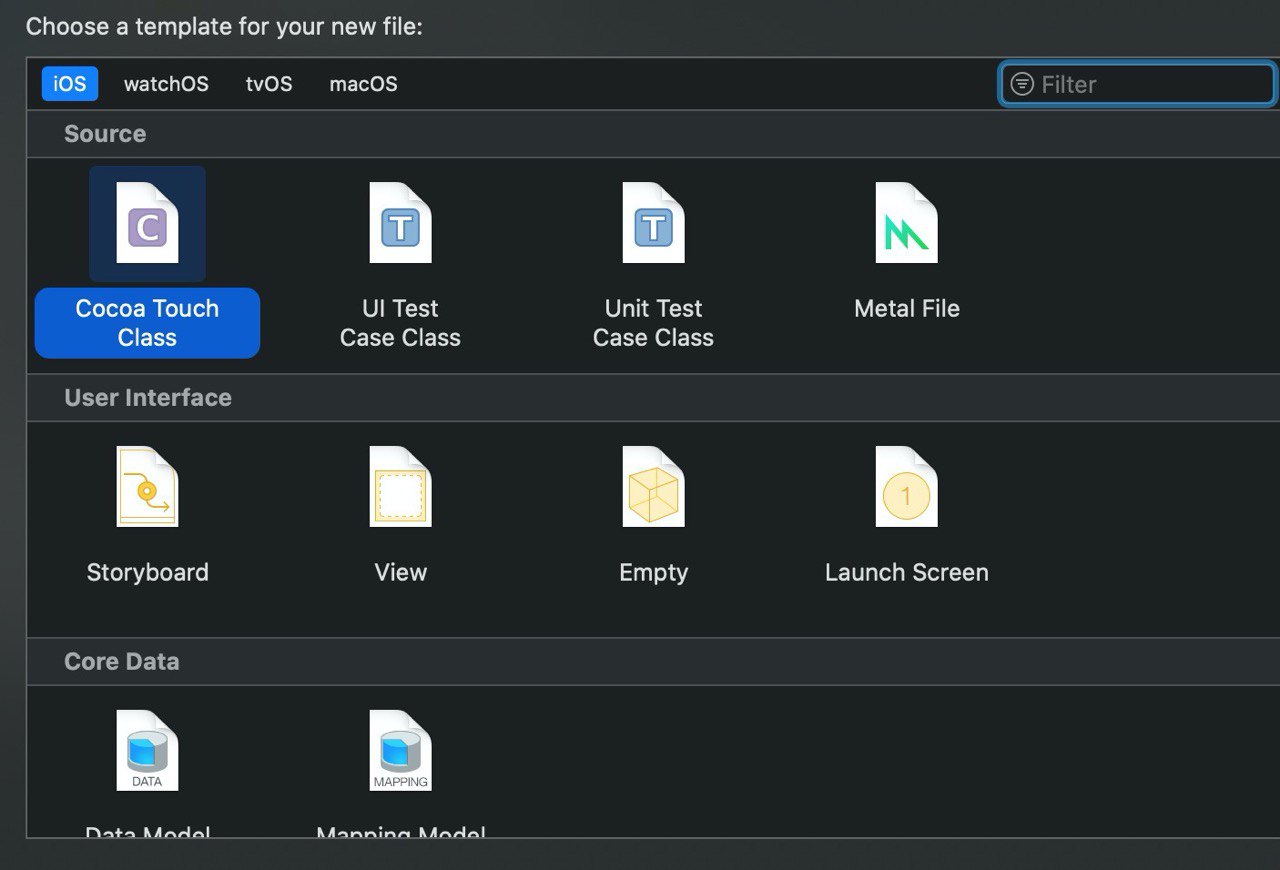Click the Metal File label

click(x=906, y=309)
